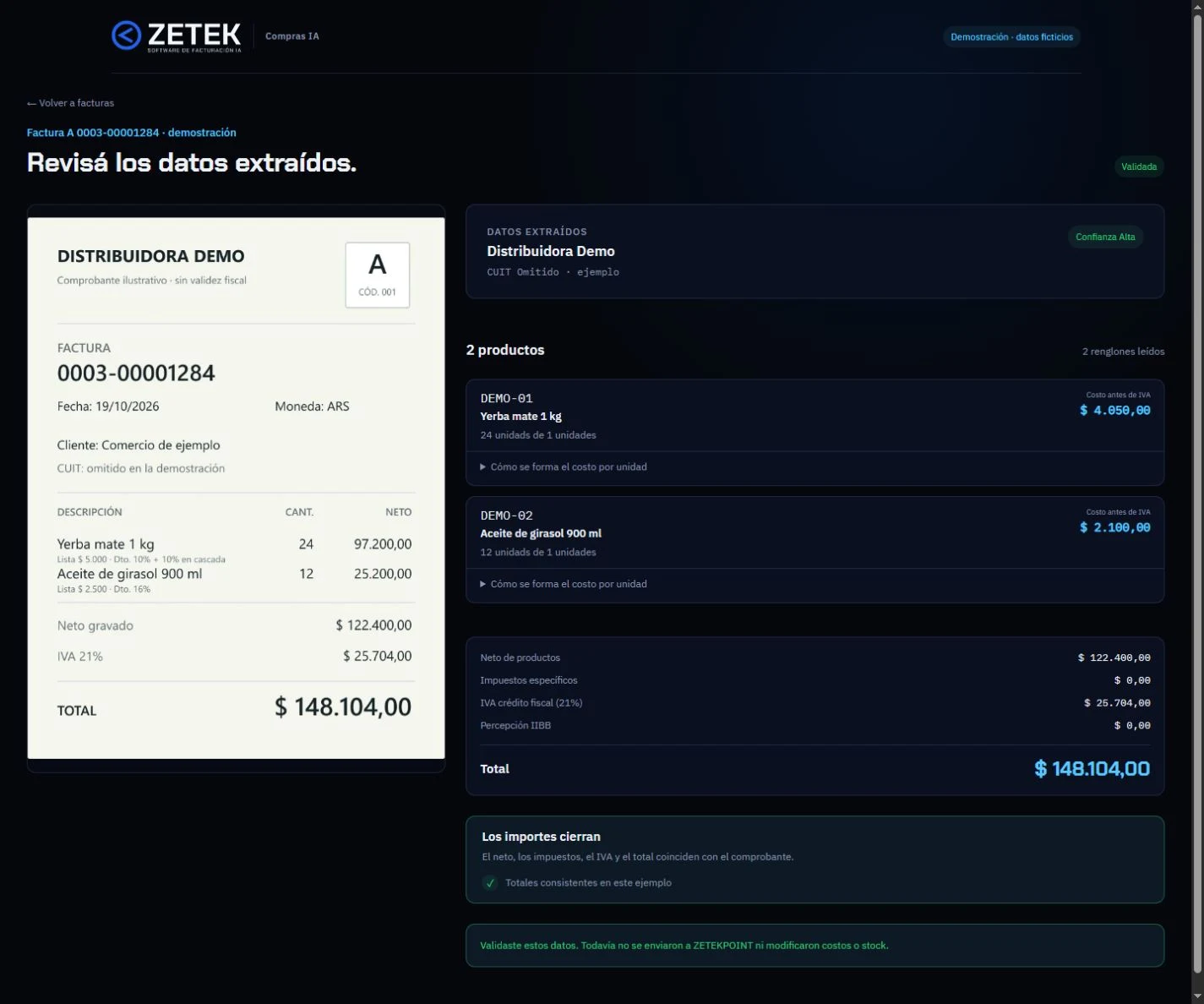The image size is (1204, 1004).
Task: Click 24 unidades de 1 unidades text
Action: point(538,435)
